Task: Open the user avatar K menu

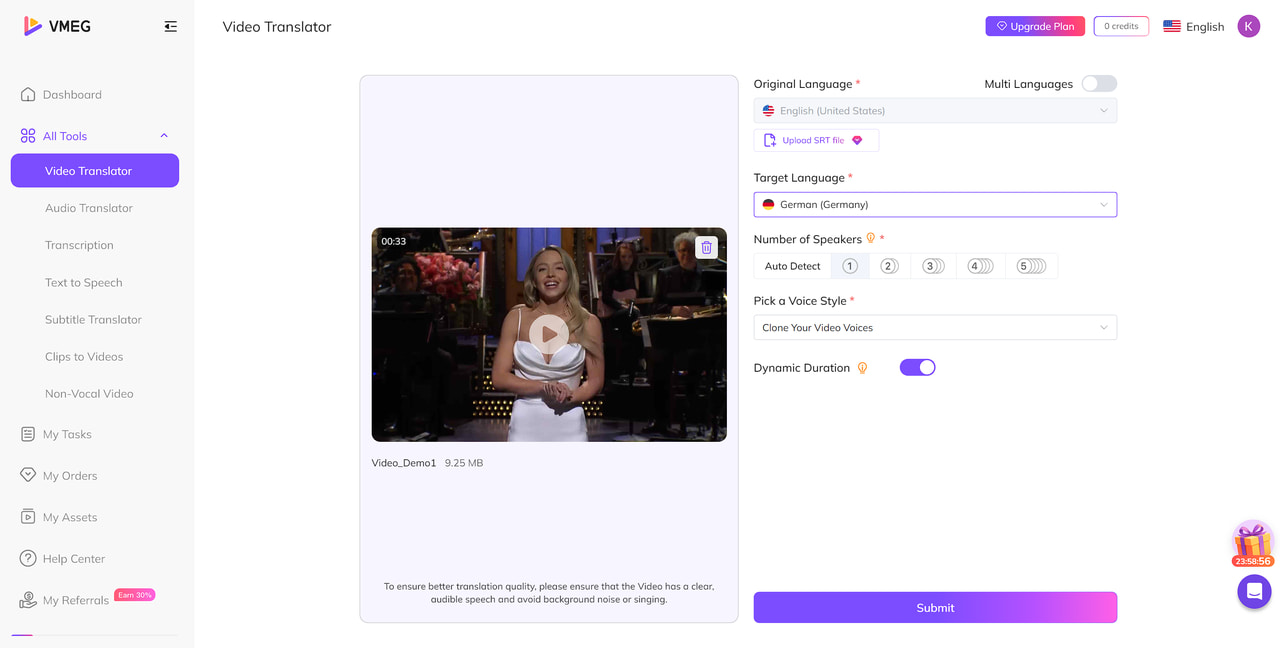Action: click(1248, 27)
